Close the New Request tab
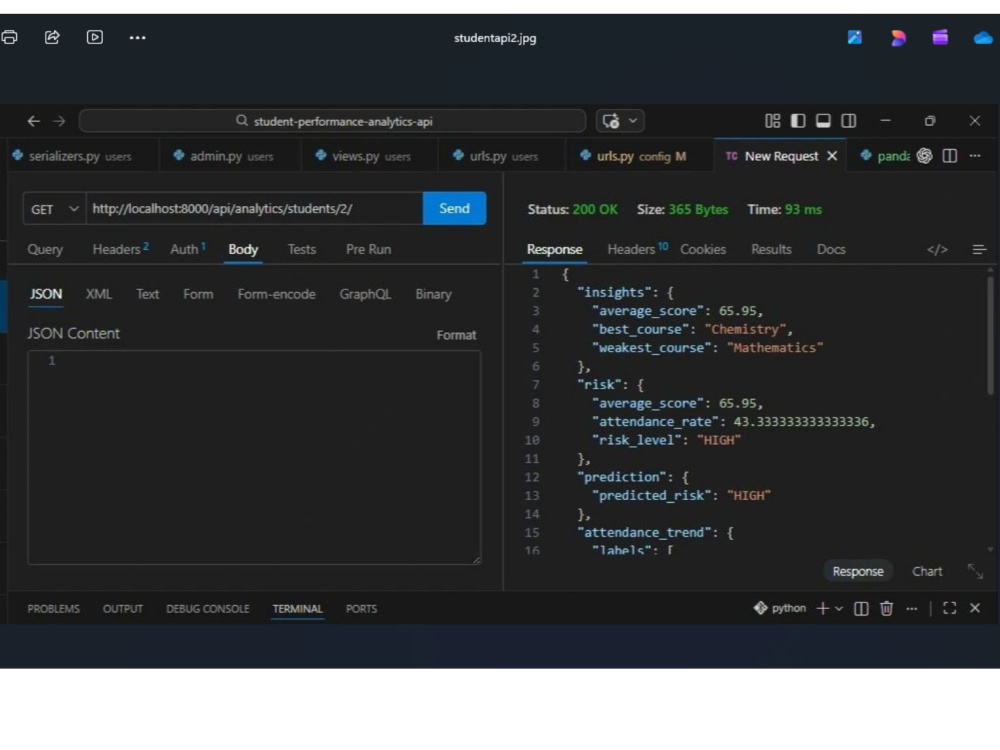The image size is (1000, 750). coord(832,156)
